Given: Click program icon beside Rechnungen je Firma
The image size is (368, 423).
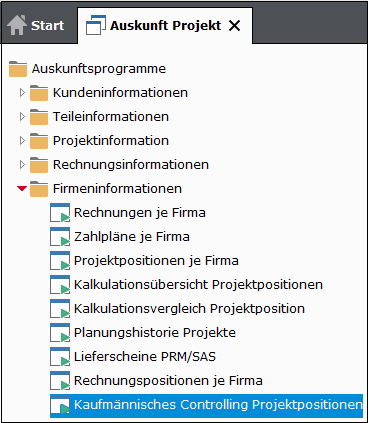Looking at the screenshot, I should [x=60, y=213].
